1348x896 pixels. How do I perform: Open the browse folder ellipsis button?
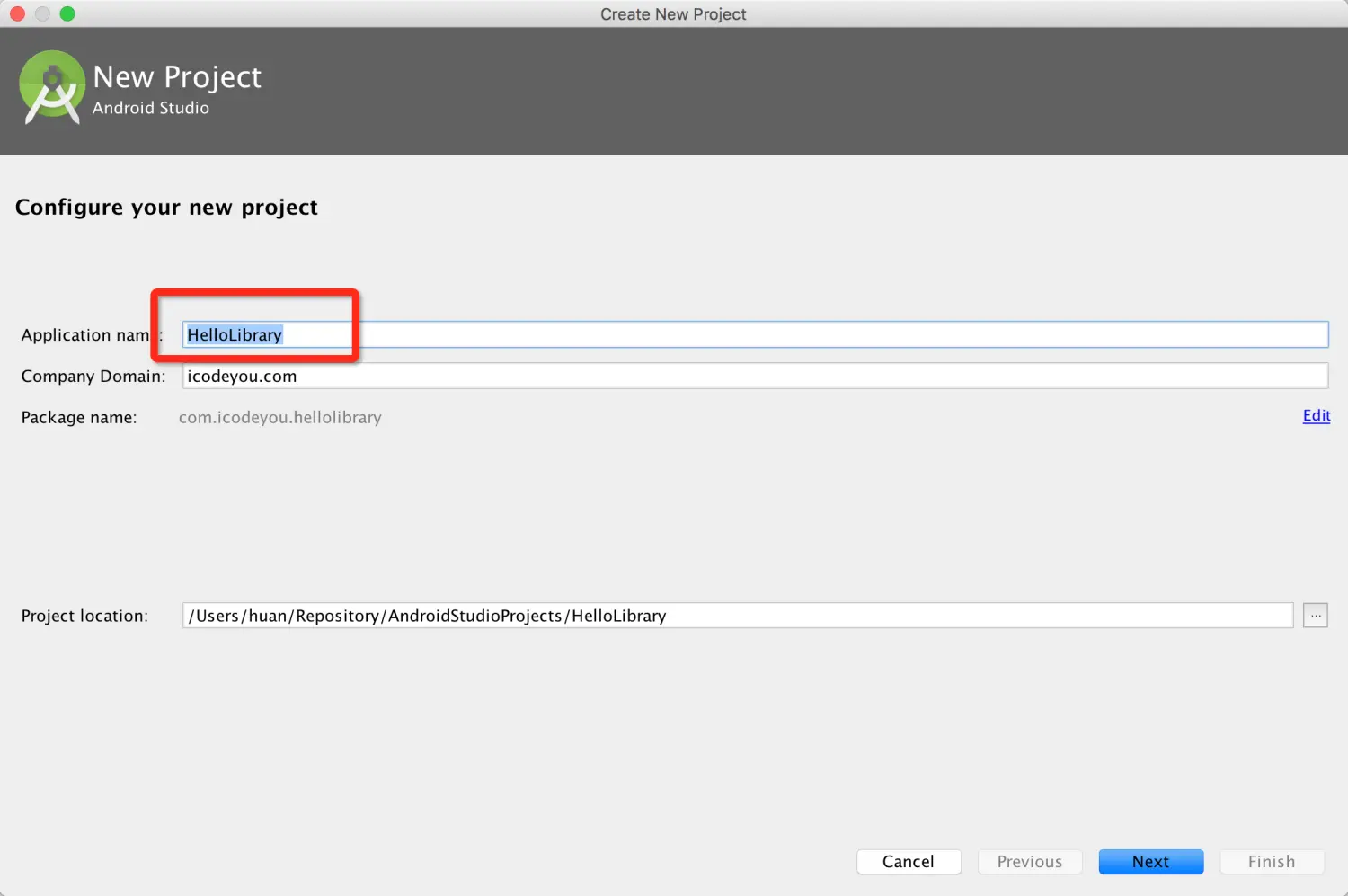tap(1316, 616)
